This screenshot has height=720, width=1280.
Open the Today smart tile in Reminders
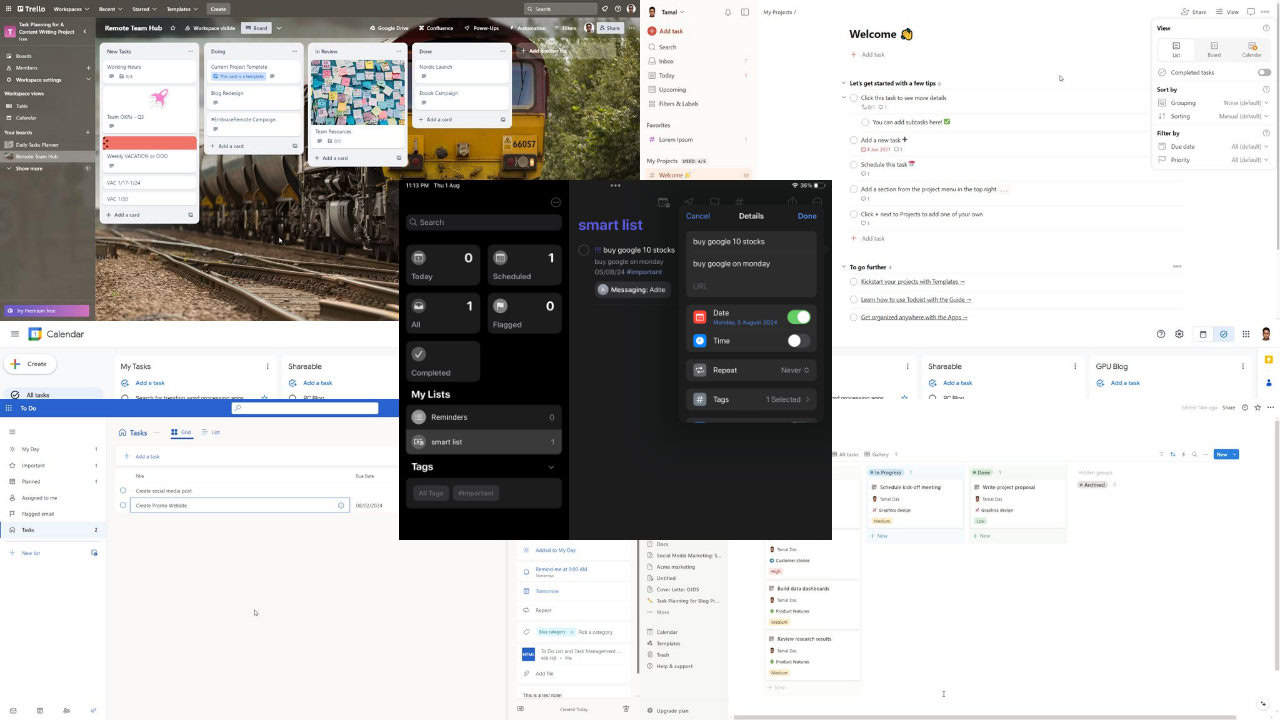click(x=443, y=265)
